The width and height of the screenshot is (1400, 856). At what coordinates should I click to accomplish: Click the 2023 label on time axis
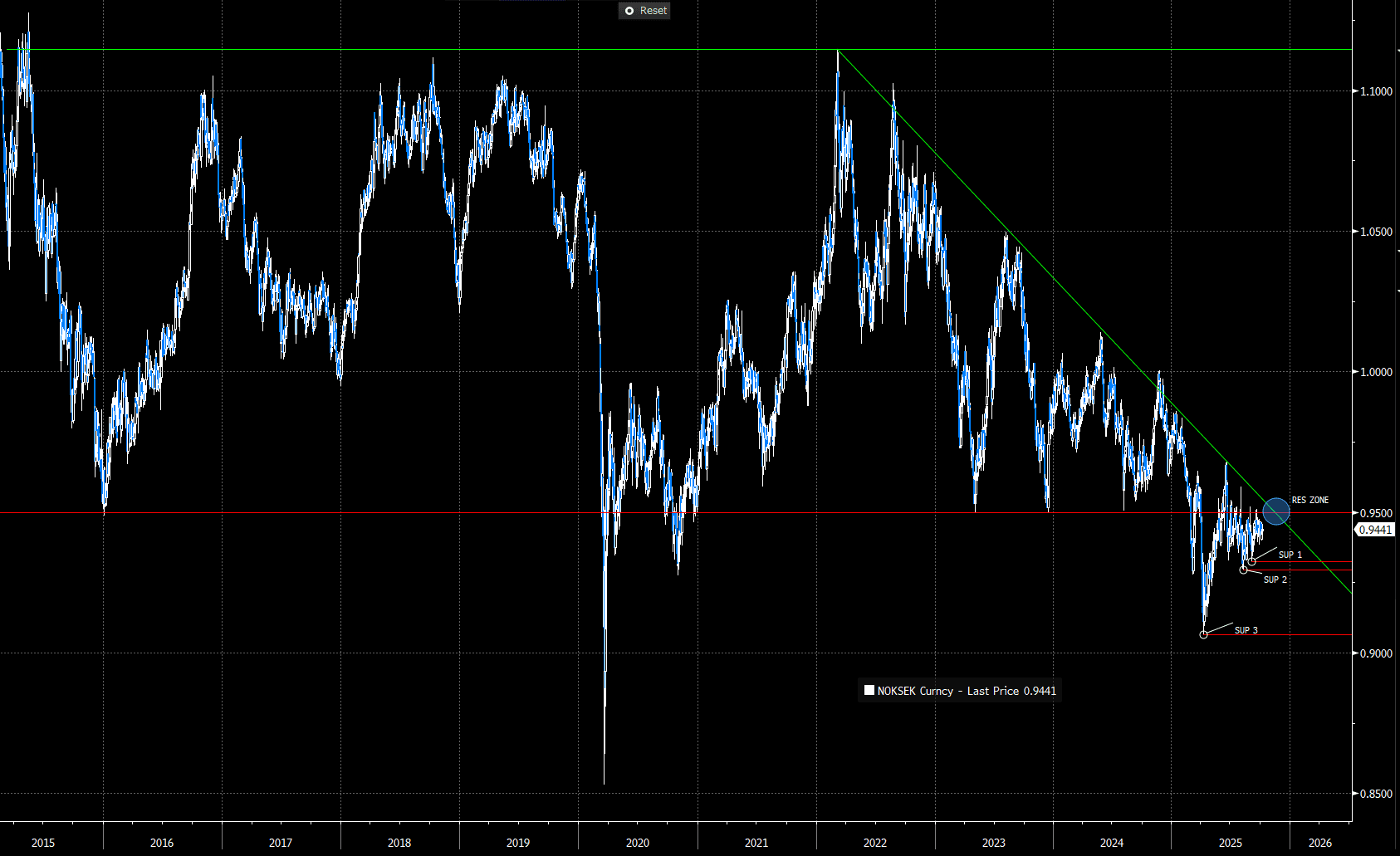tap(993, 843)
